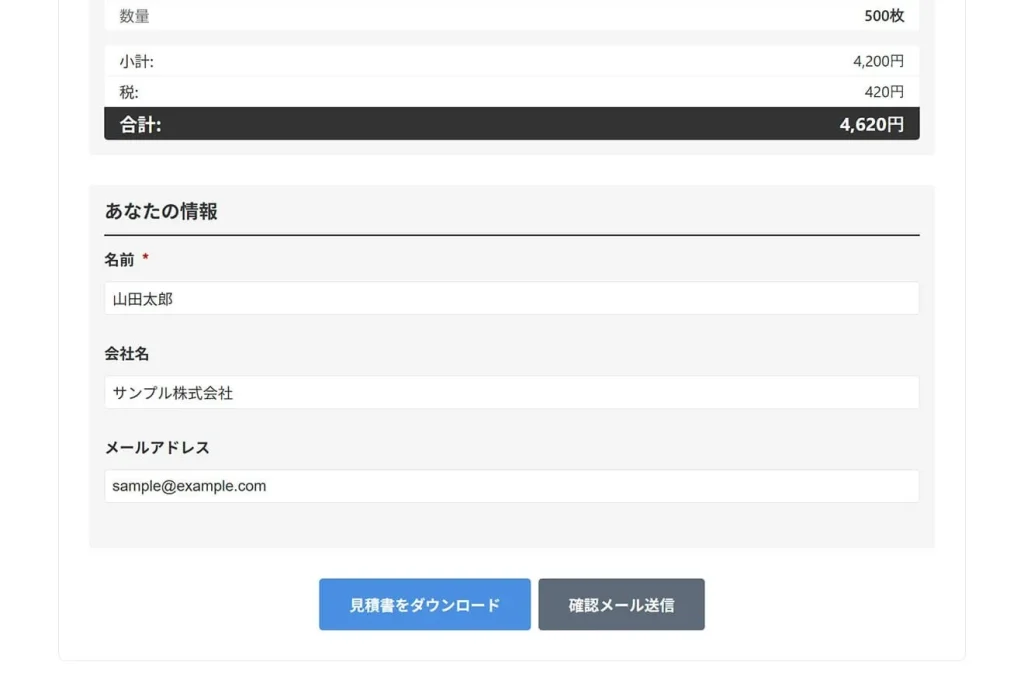The image size is (1024, 683).
Task: Click the 確認メール送信 button
Action: click(x=621, y=604)
